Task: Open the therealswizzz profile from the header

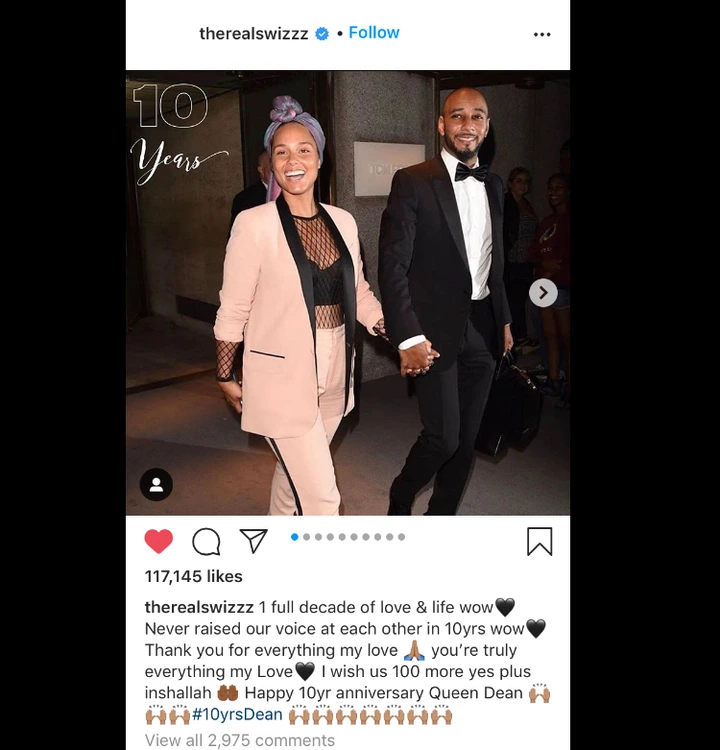Action: point(254,33)
